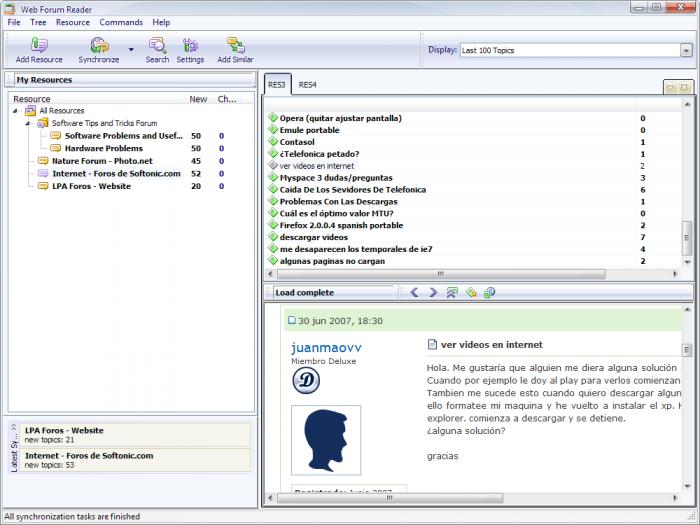Switch to the RES3 tab
Screen dimensions: 700x525
click(x=277, y=84)
